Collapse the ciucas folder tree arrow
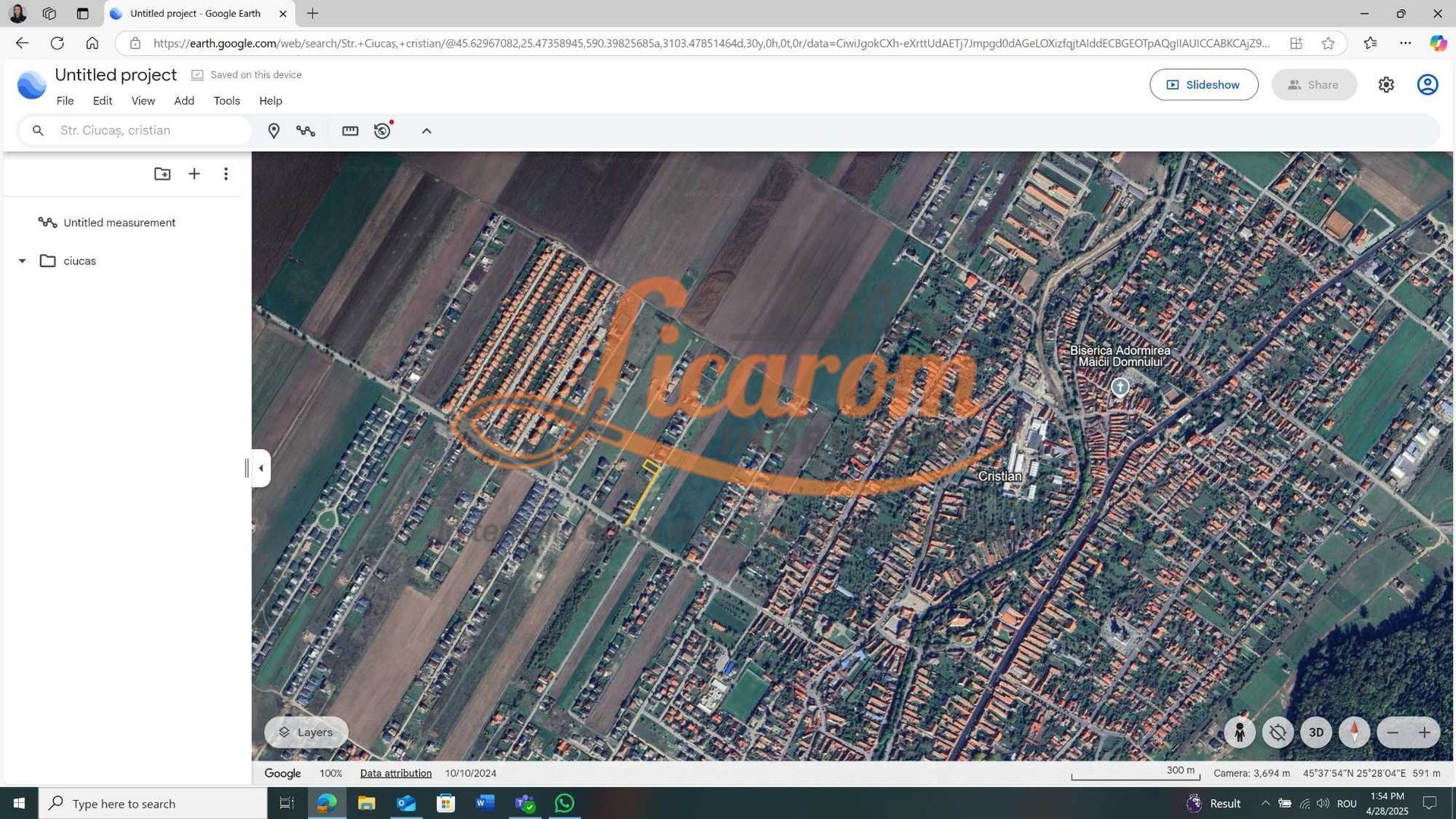The image size is (1456, 819). pyautogui.click(x=22, y=261)
